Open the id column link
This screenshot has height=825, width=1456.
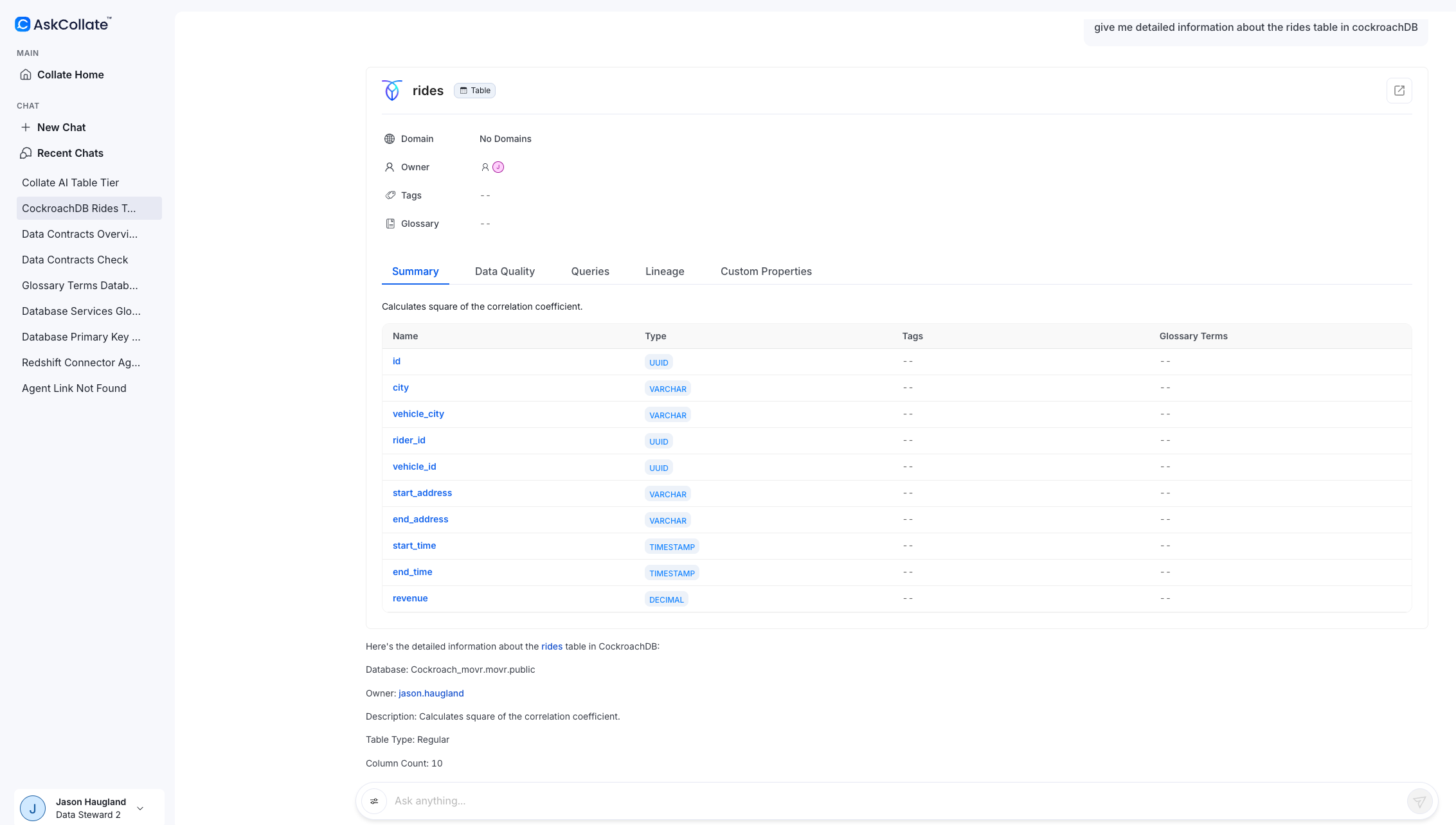[x=397, y=361]
